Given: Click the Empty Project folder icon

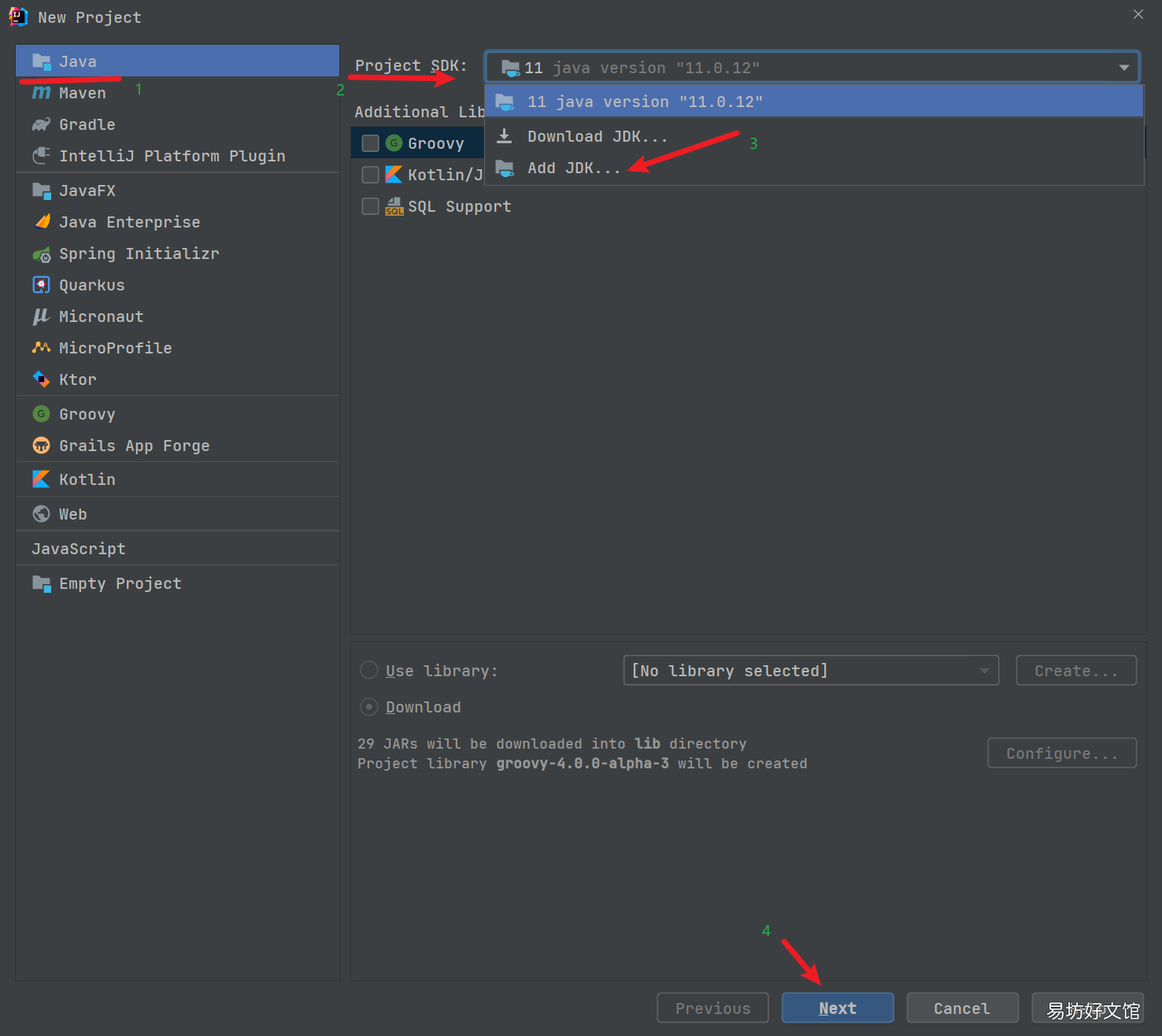Looking at the screenshot, I should click(41, 583).
